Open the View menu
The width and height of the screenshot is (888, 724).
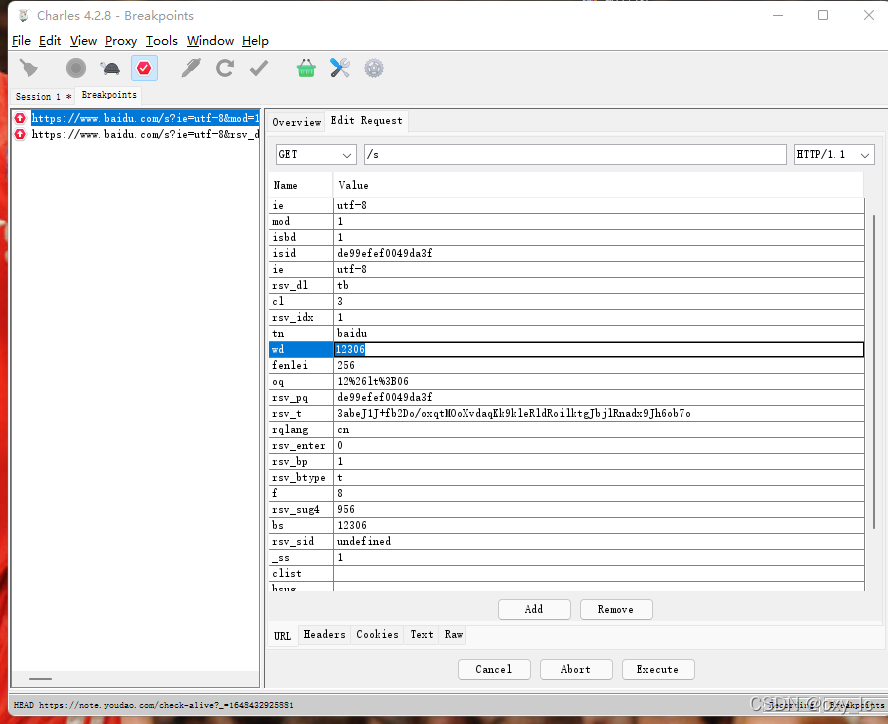(83, 41)
